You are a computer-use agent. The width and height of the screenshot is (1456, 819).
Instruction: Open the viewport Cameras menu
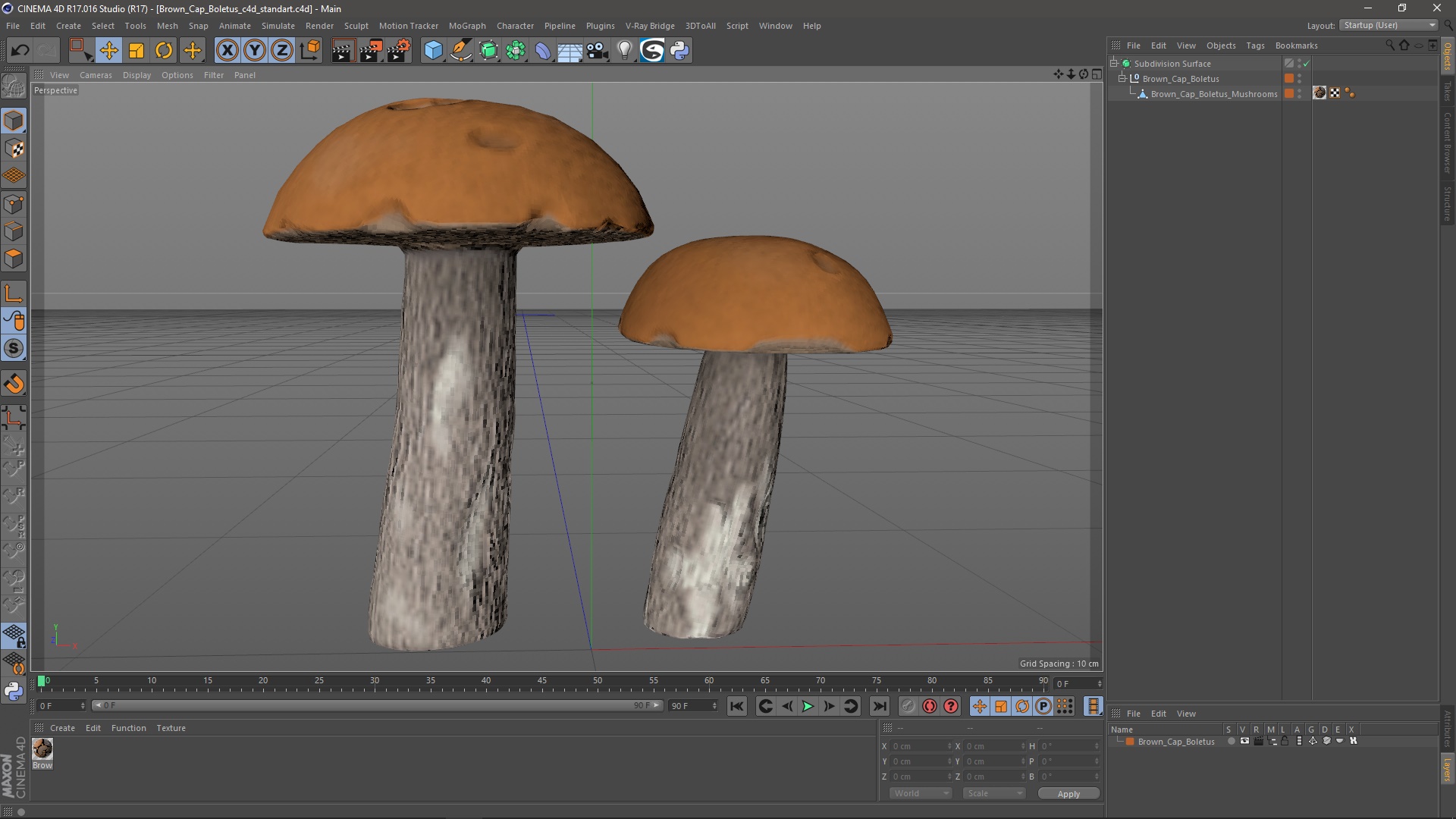[96, 75]
